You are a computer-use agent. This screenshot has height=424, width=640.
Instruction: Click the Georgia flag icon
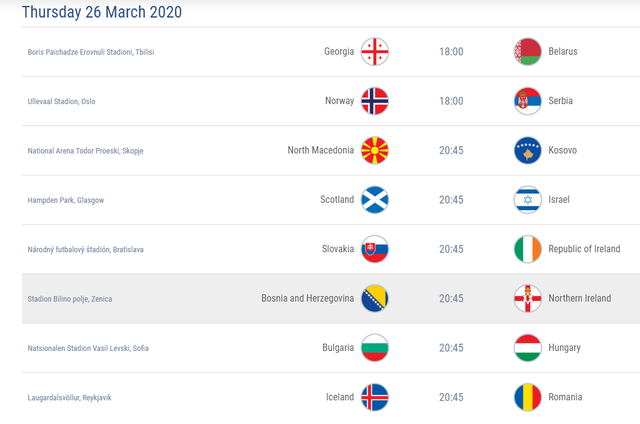coord(375,52)
